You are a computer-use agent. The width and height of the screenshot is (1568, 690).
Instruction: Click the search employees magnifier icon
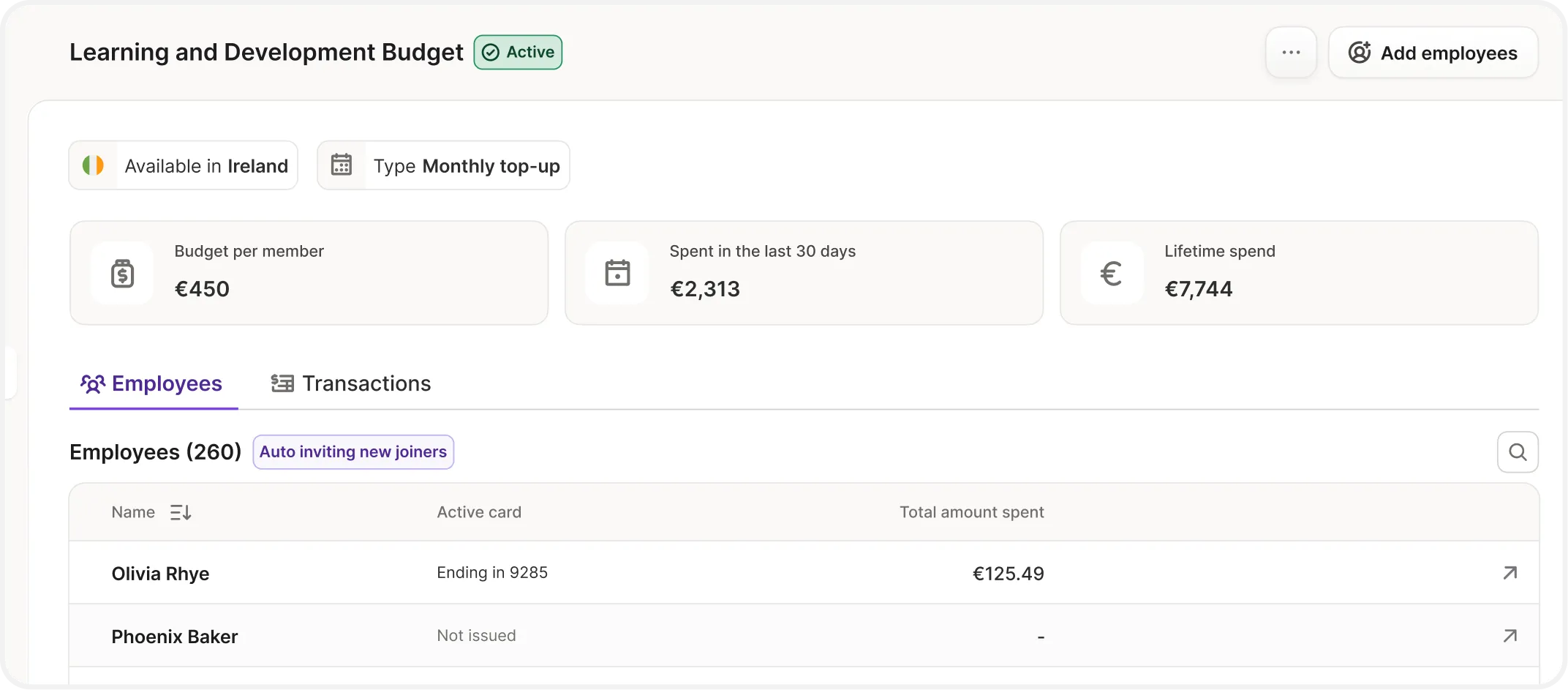(x=1518, y=452)
